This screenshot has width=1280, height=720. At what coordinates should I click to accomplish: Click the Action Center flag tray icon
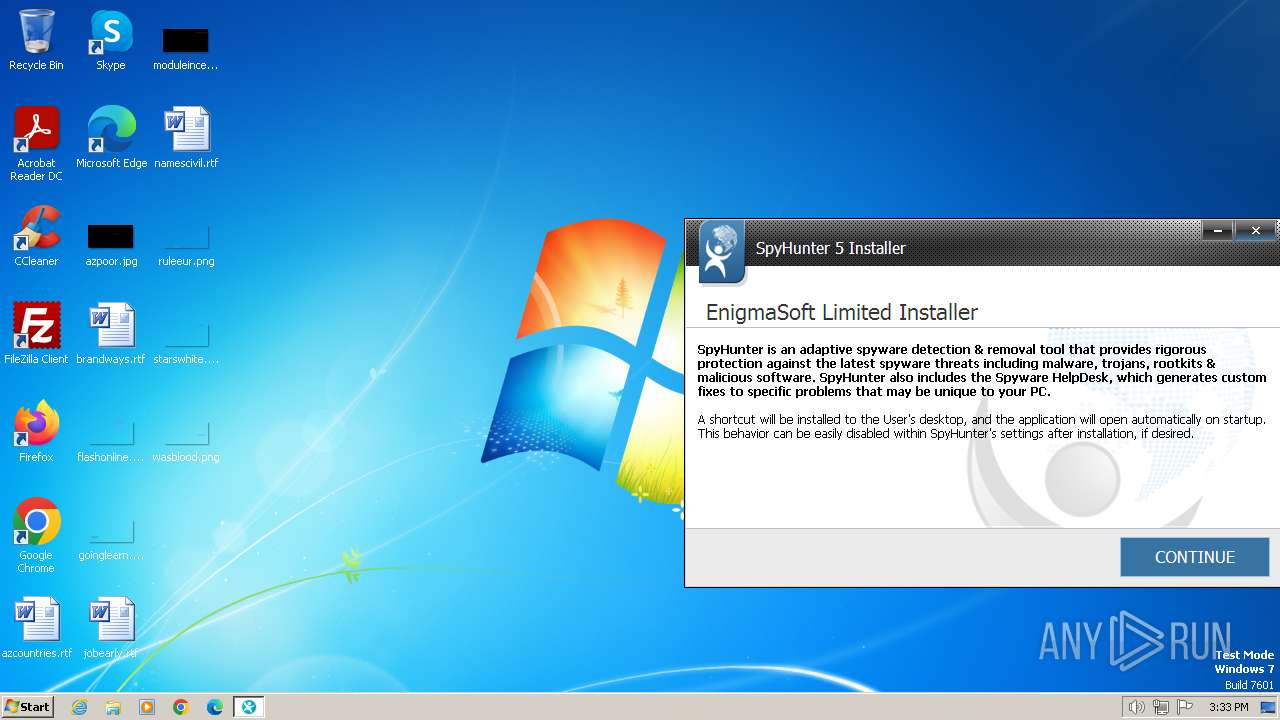tap(1186, 707)
